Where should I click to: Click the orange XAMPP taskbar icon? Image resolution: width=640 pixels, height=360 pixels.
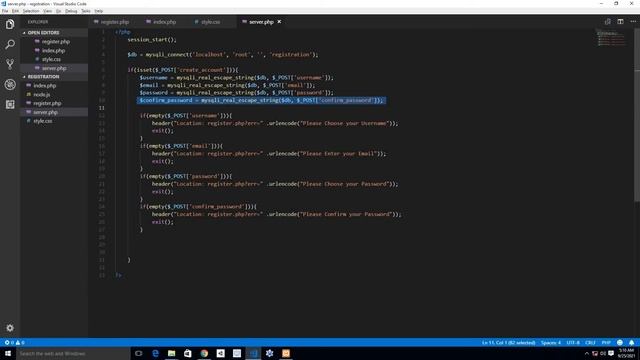(x=286, y=353)
